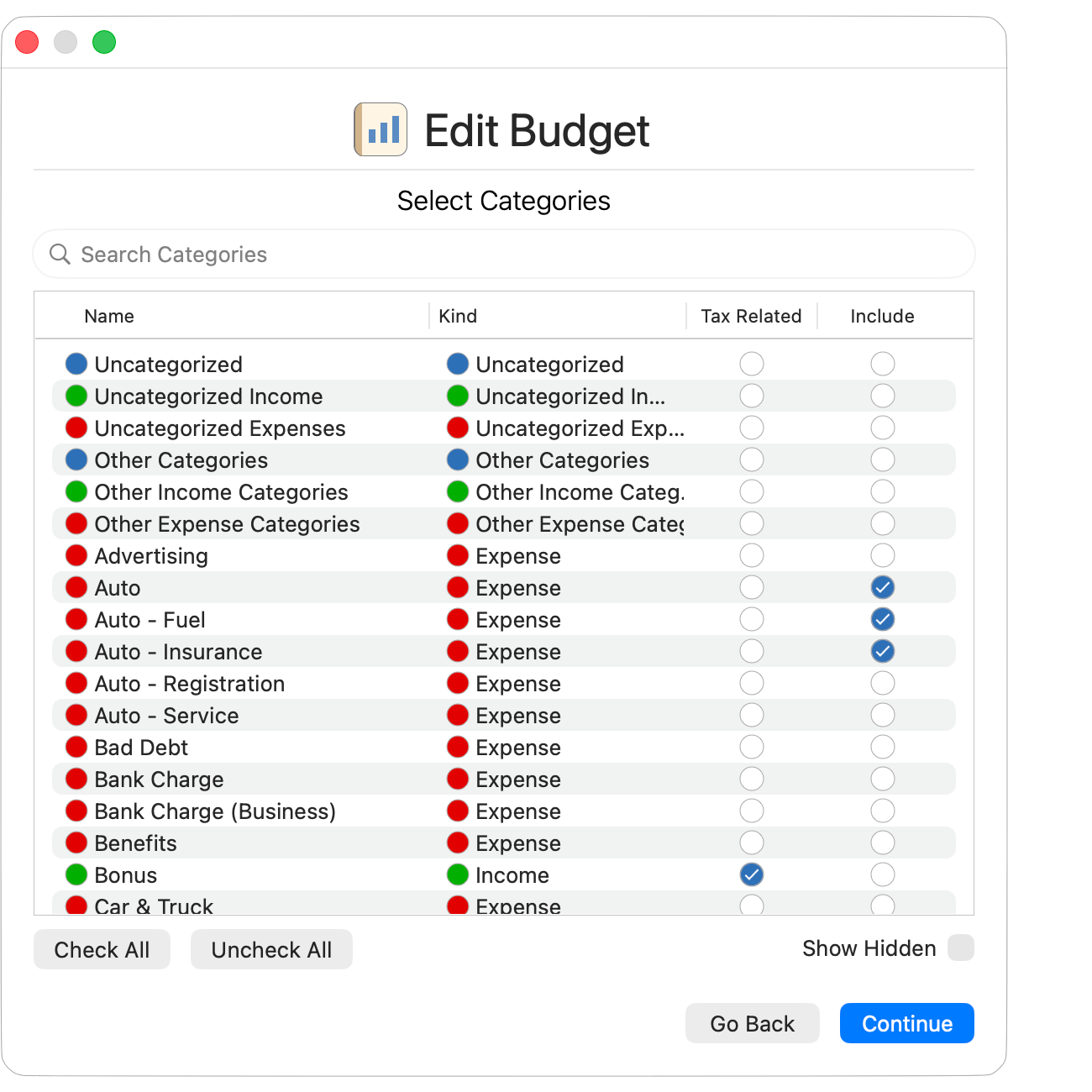This screenshot has width=1092, height=1092.
Task: Click the blue dot icon beside Uncategorized
Action: point(76,364)
